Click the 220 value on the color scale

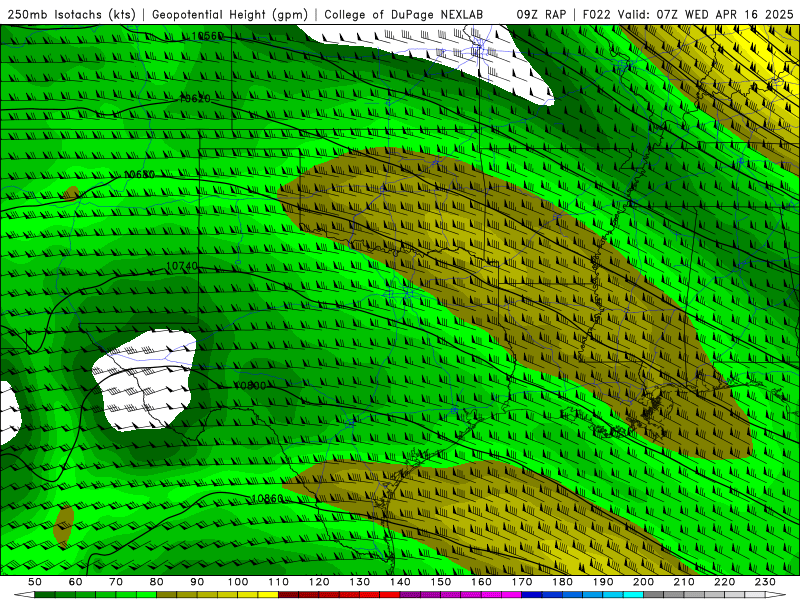[724, 582]
